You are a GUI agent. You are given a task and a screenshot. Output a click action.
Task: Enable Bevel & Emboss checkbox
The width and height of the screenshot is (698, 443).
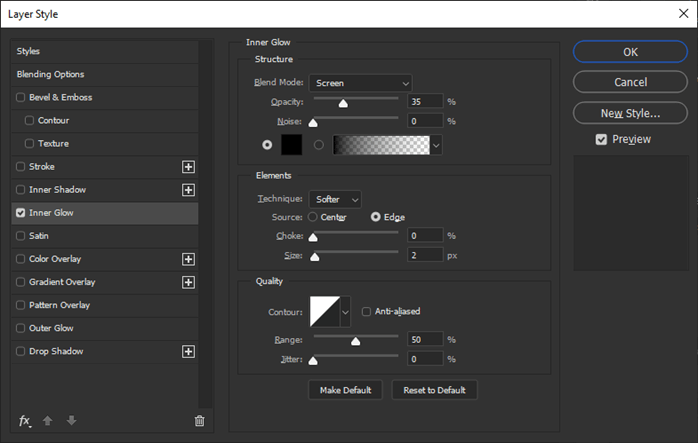(20, 97)
